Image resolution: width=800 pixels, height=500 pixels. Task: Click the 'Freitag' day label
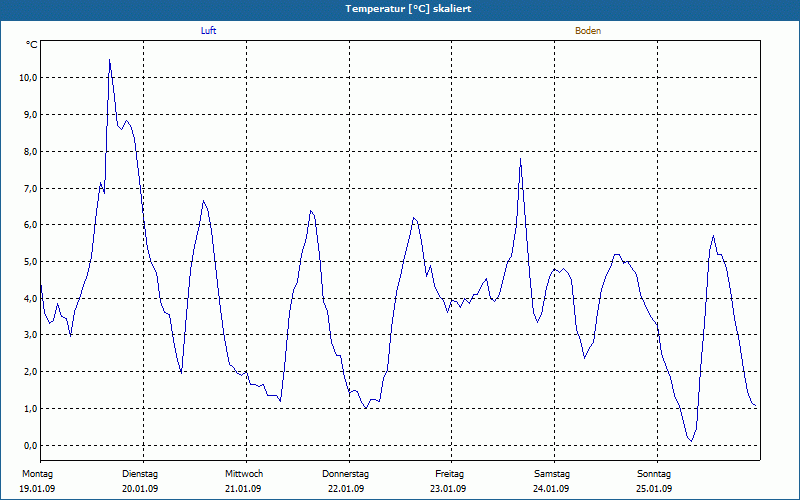pyautogui.click(x=449, y=474)
